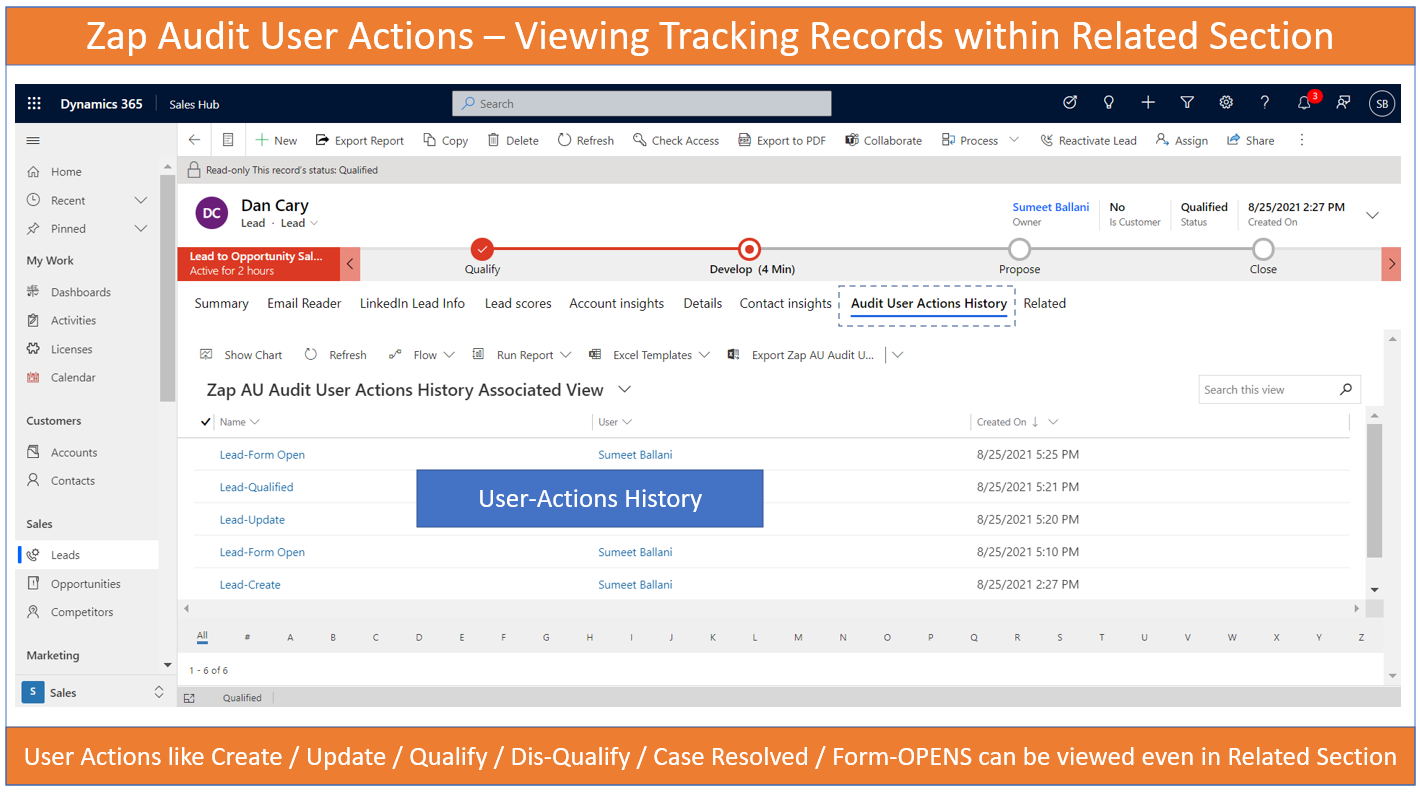The width and height of the screenshot is (1420, 792).
Task: Open the Details tab
Action: (x=703, y=303)
